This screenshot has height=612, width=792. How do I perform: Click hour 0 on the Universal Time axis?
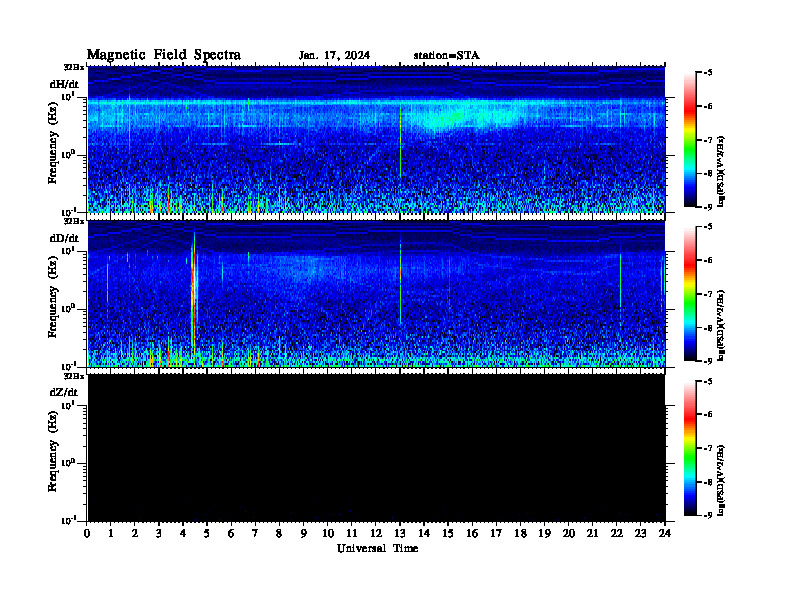click(x=87, y=533)
